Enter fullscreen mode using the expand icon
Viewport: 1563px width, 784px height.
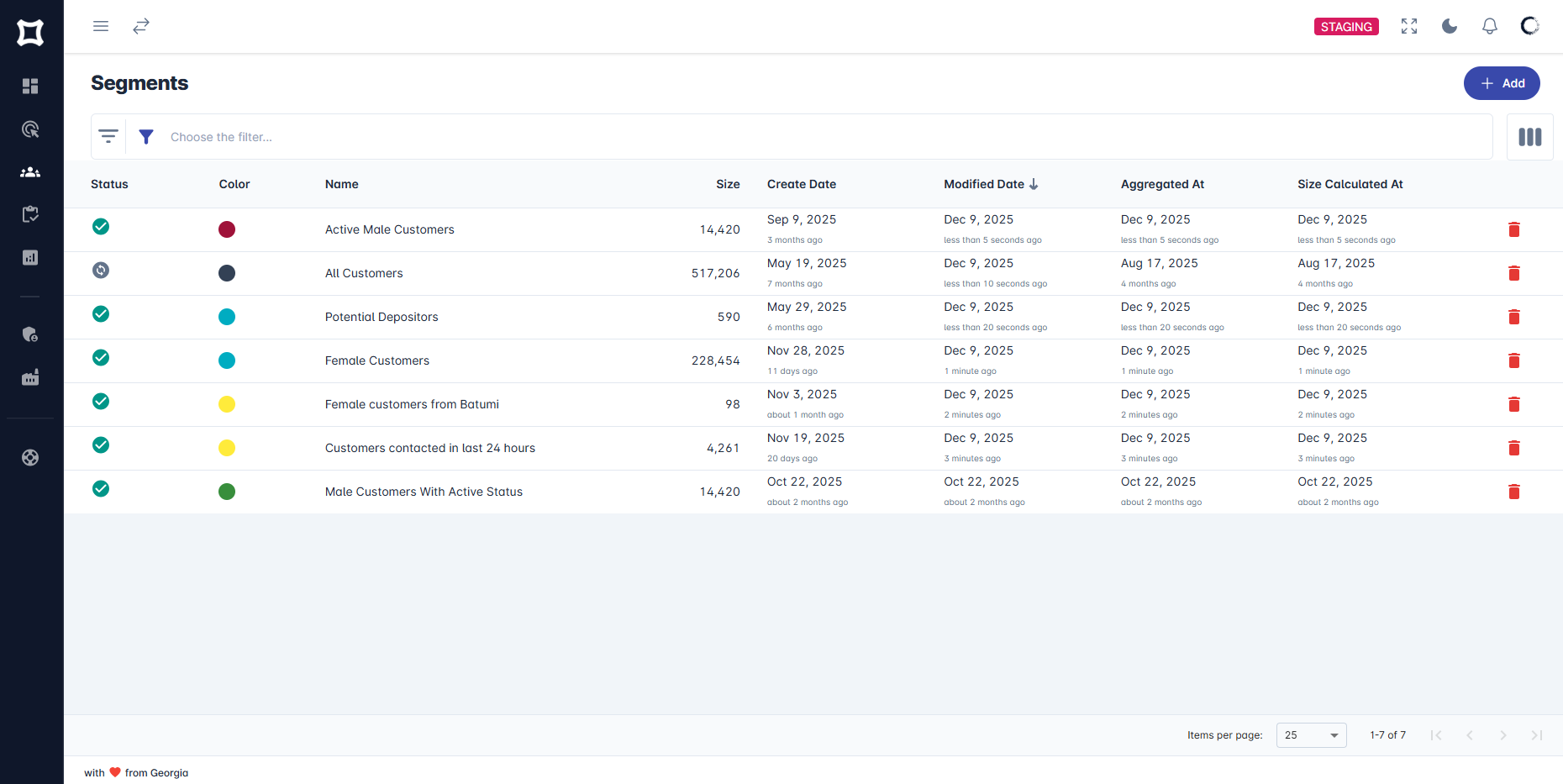pyautogui.click(x=1409, y=26)
